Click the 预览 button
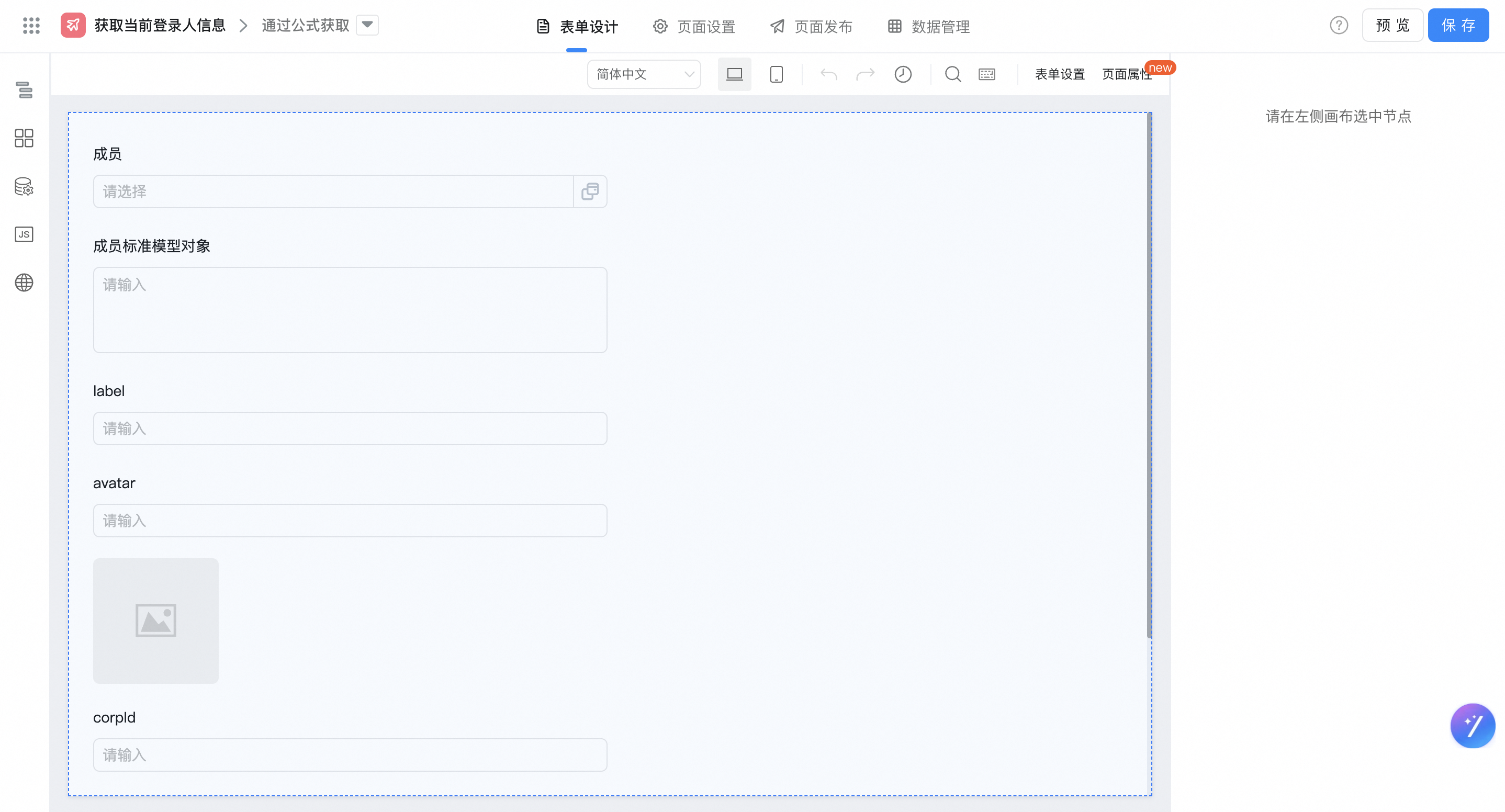The height and width of the screenshot is (812, 1505). (1393, 25)
